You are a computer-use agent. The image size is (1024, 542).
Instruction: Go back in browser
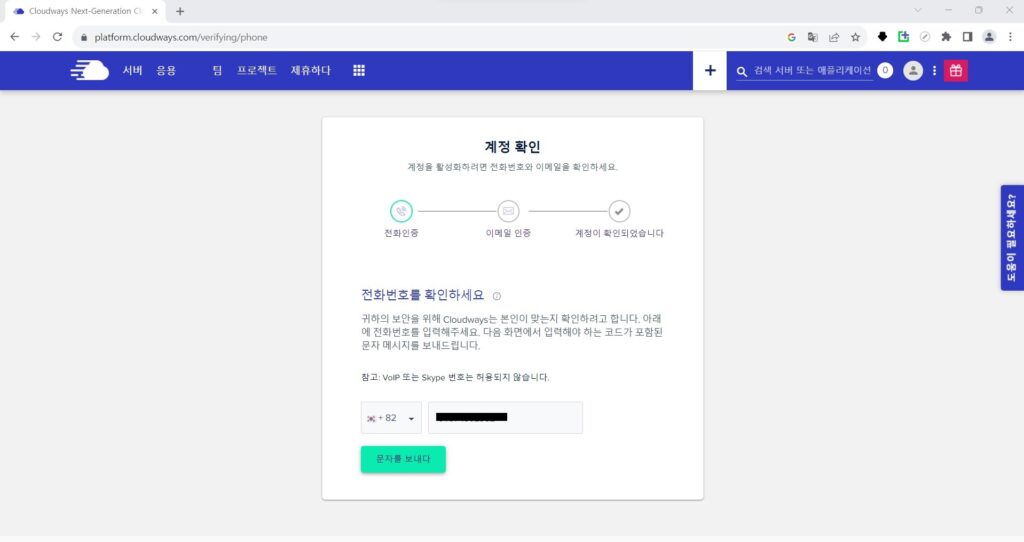pyautogui.click(x=14, y=37)
